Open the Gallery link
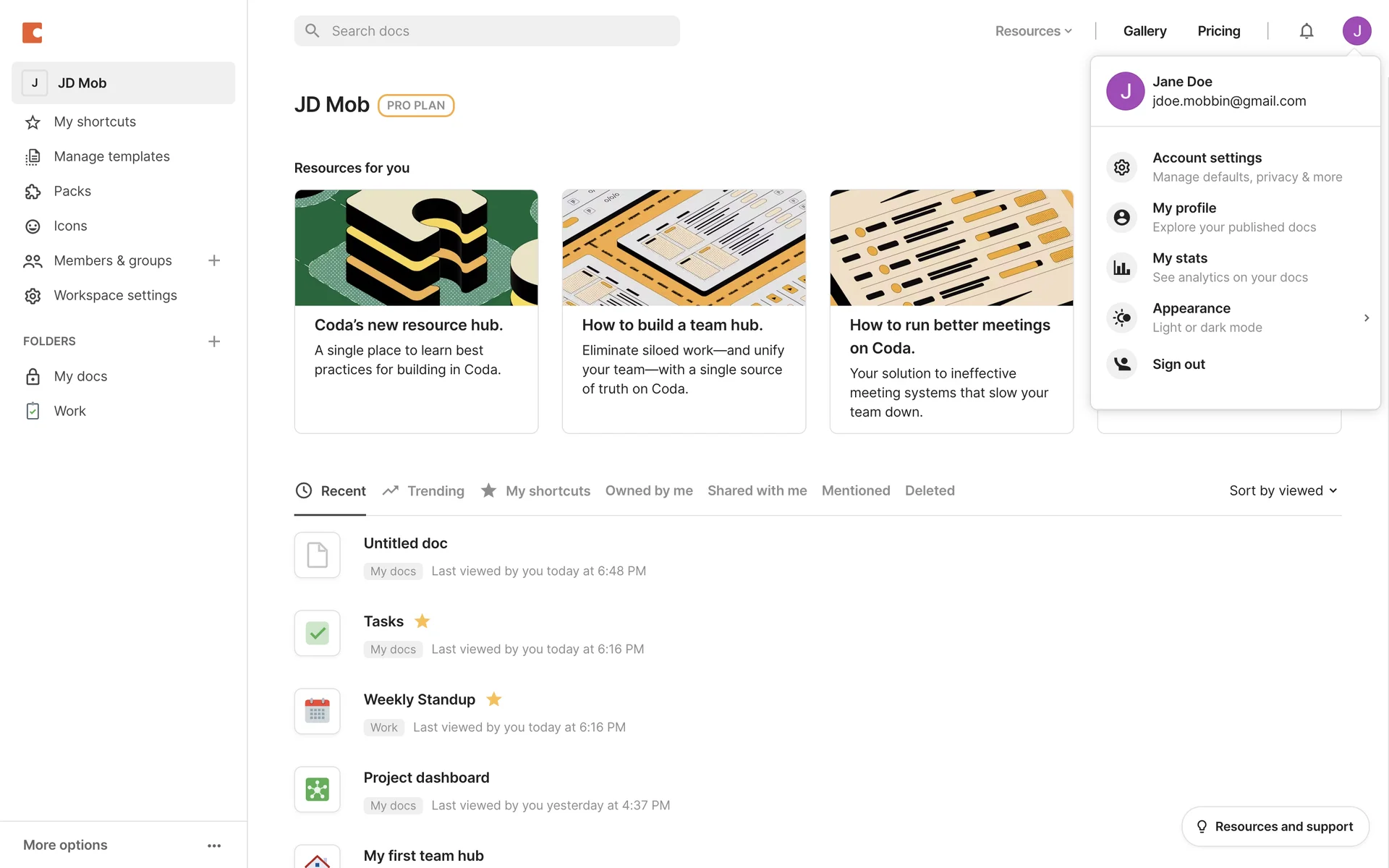This screenshot has height=868, width=1389. coord(1144,31)
